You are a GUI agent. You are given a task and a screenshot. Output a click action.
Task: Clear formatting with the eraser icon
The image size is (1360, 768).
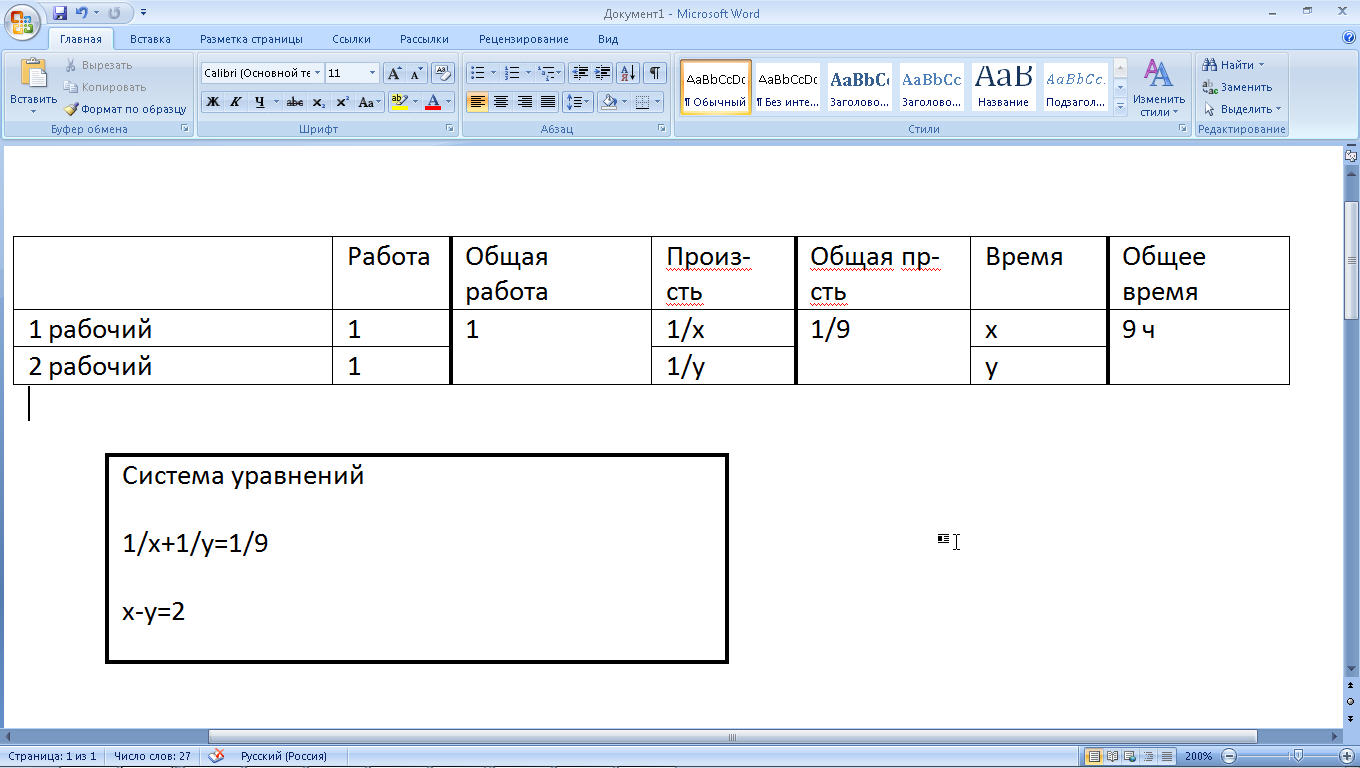[x=443, y=73]
